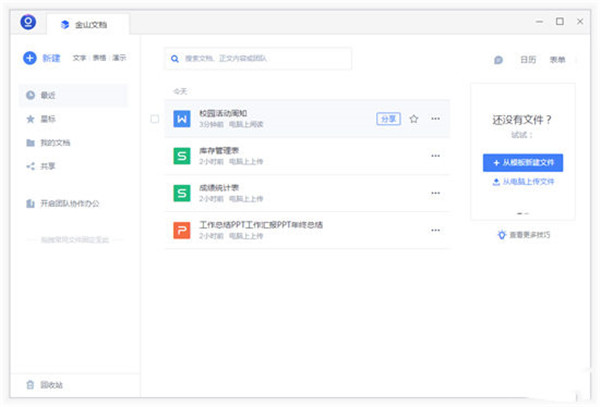Image resolution: width=600 pixels, height=407 pixels.
Task: Maximize the window
Action: click(560, 21)
